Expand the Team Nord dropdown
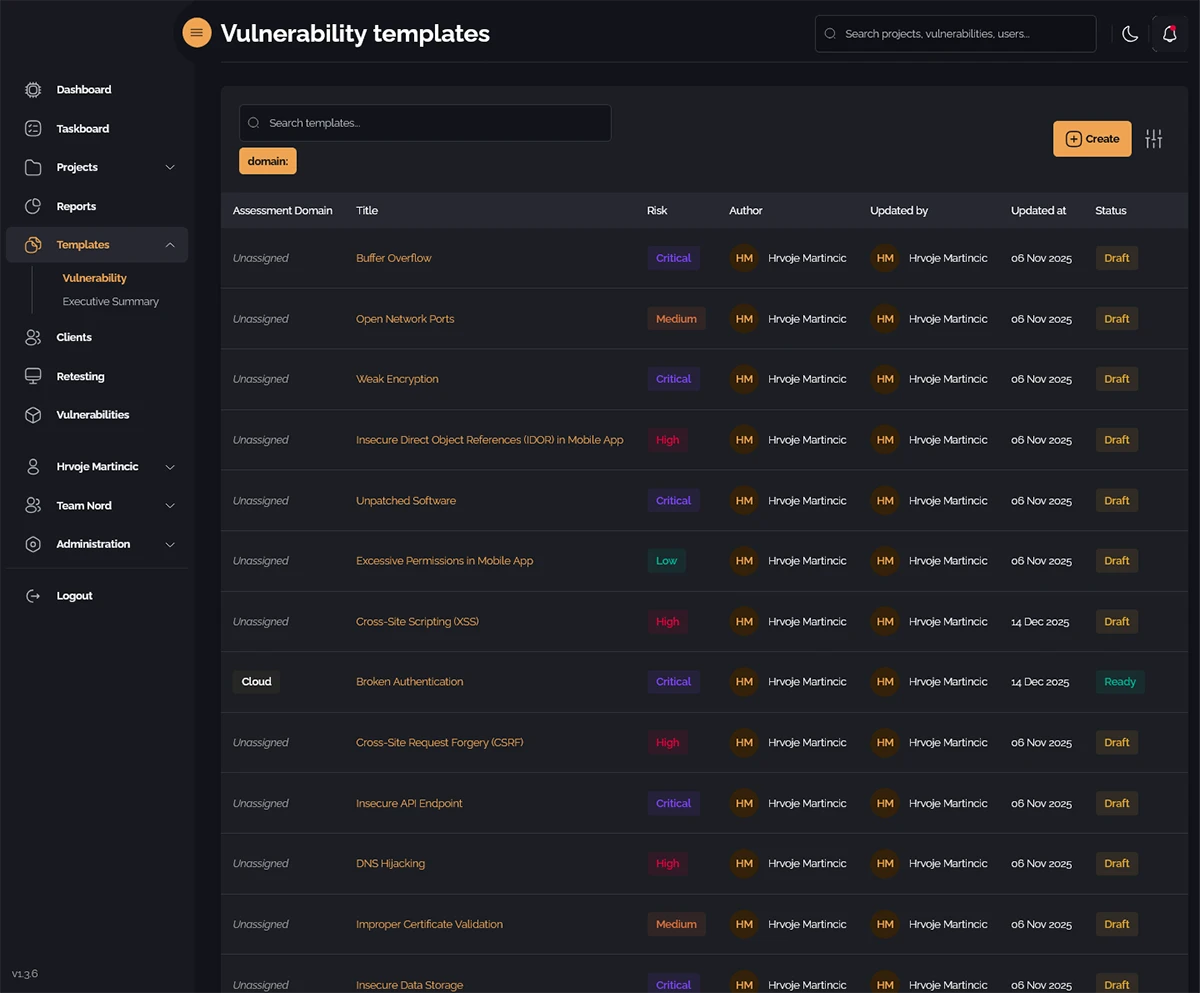1200x993 pixels. tap(170, 506)
